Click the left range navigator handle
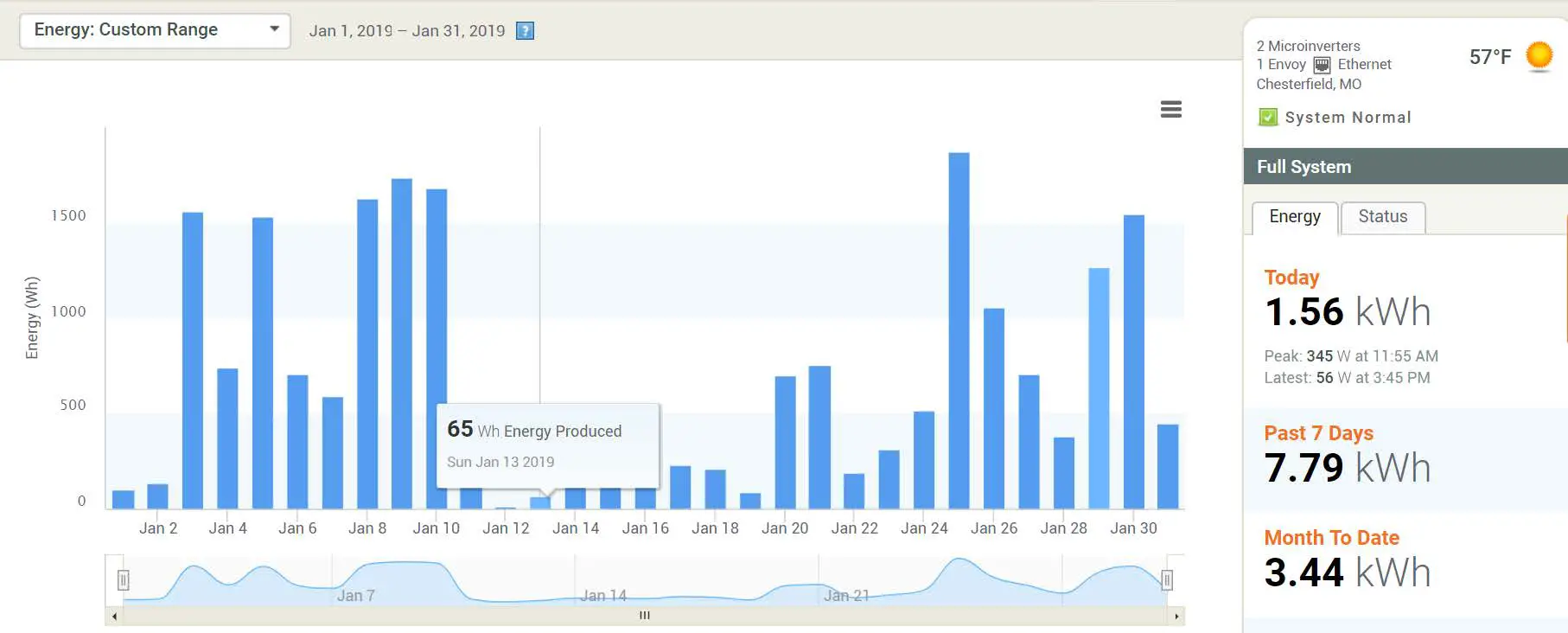This screenshot has width=1568, height=633. coord(124,580)
